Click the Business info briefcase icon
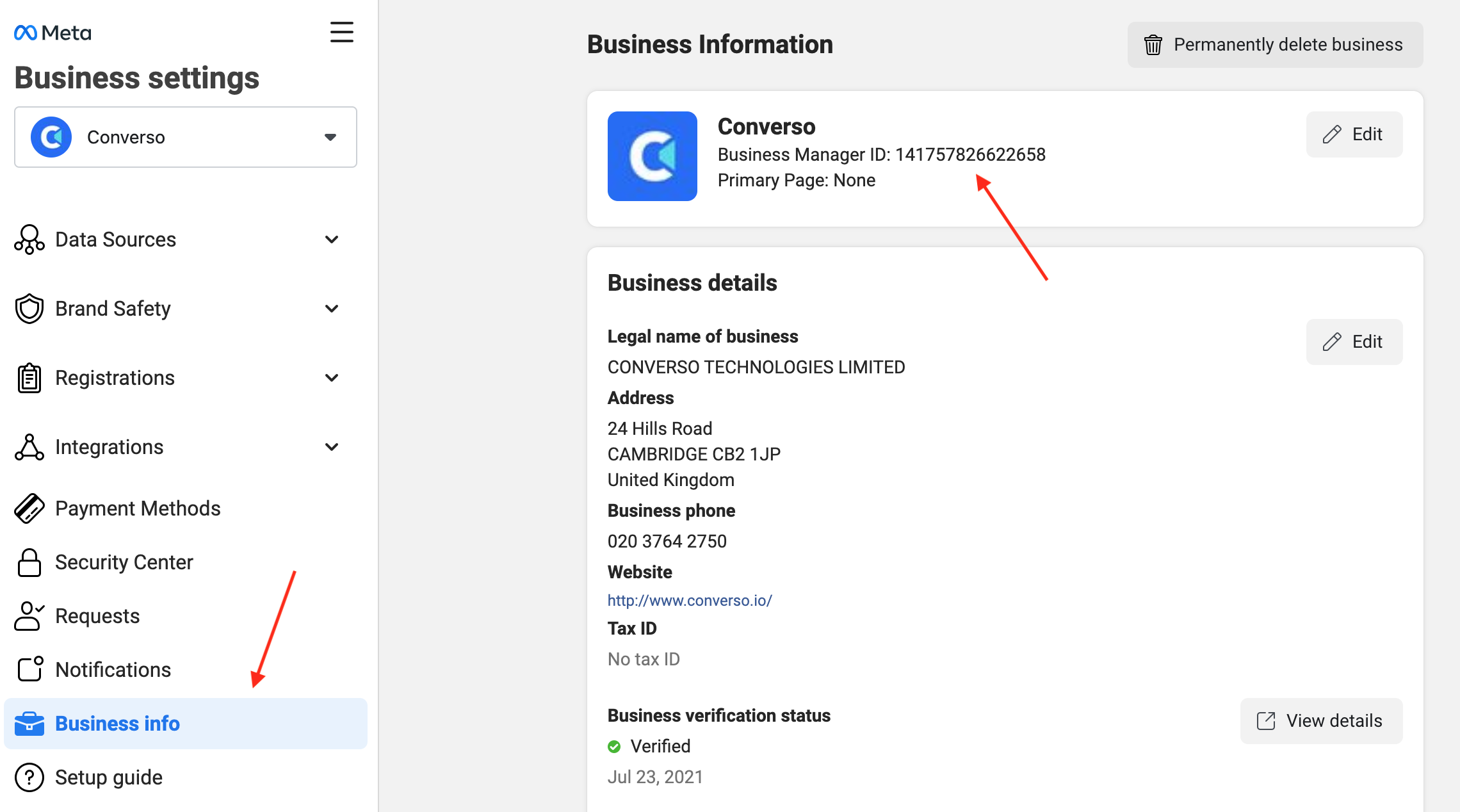 click(x=29, y=724)
